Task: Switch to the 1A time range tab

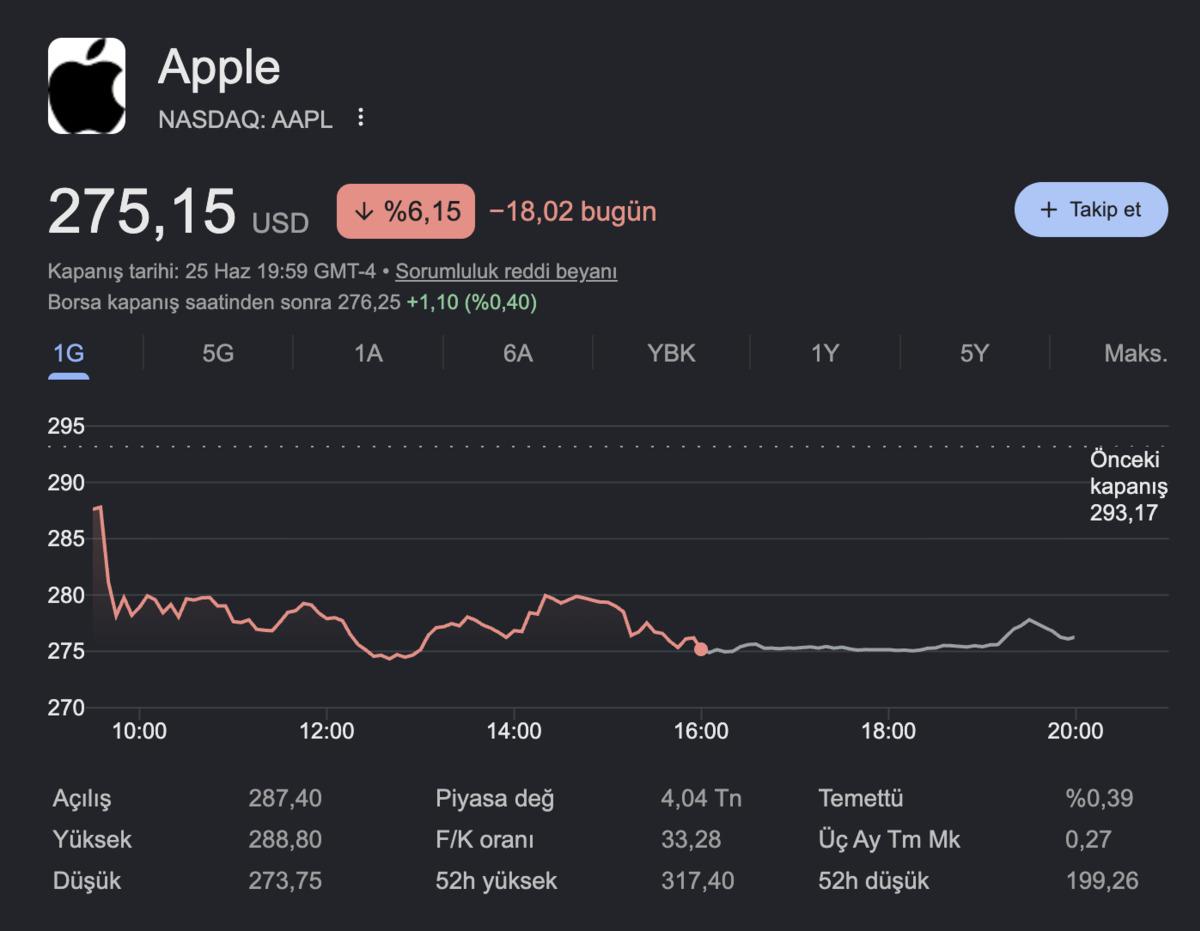Action: tap(368, 353)
